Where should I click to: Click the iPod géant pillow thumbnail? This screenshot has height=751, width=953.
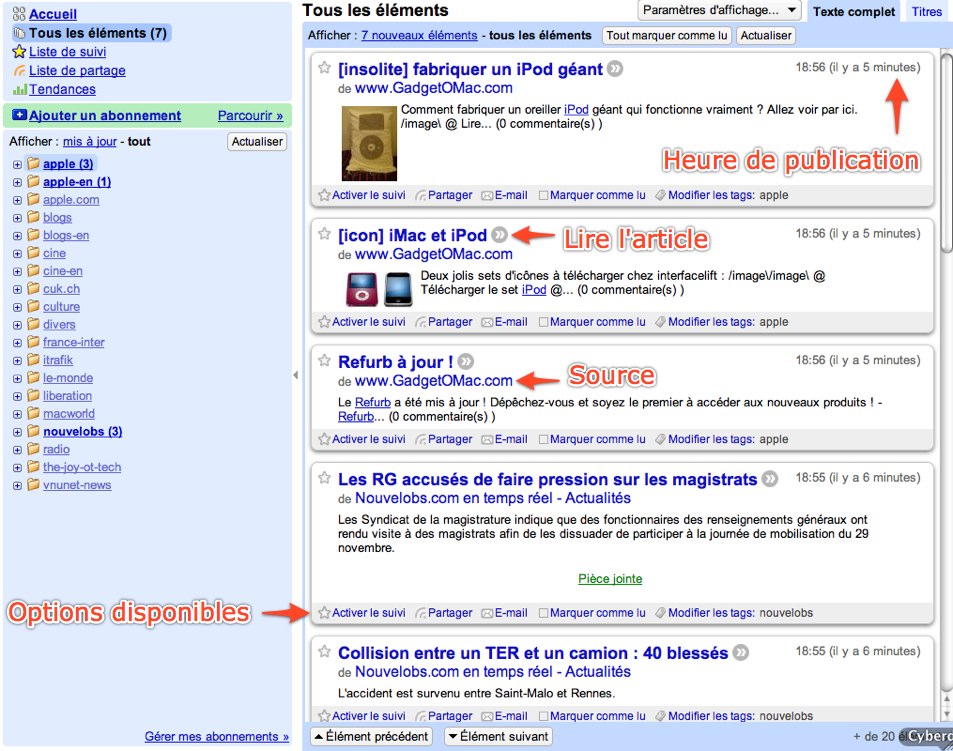(369, 143)
